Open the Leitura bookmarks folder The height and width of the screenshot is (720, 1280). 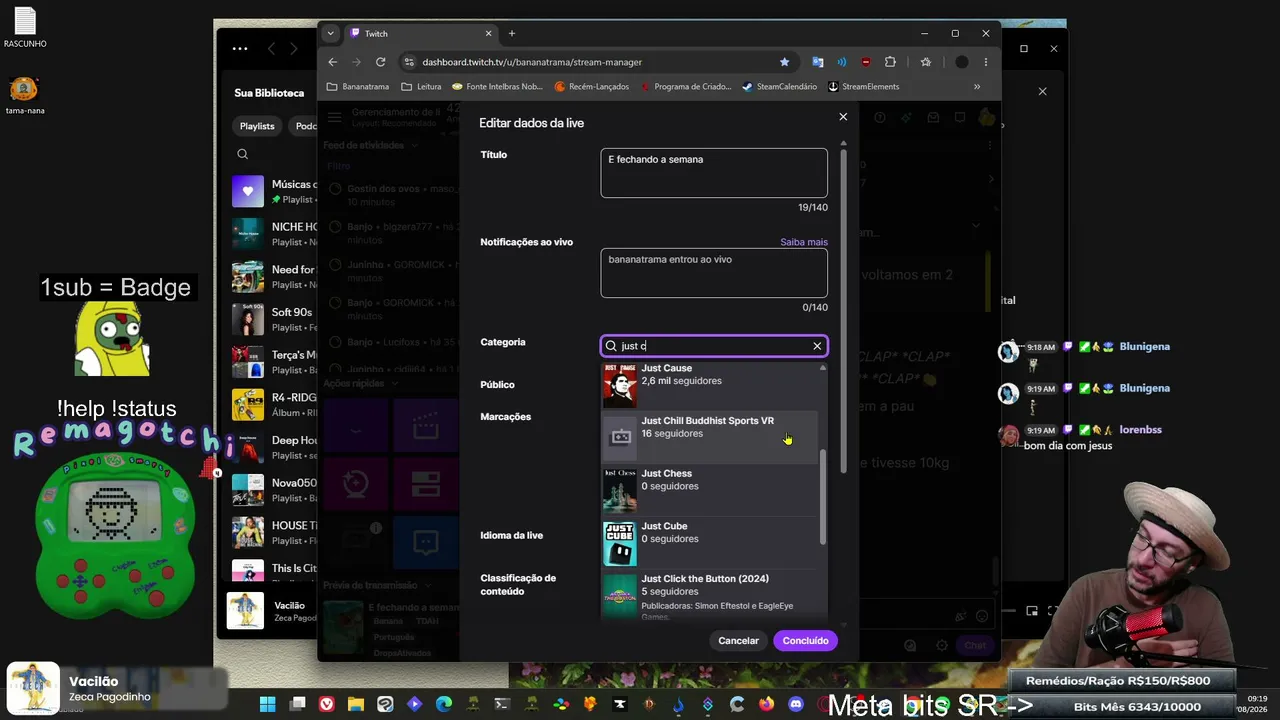pos(421,87)
